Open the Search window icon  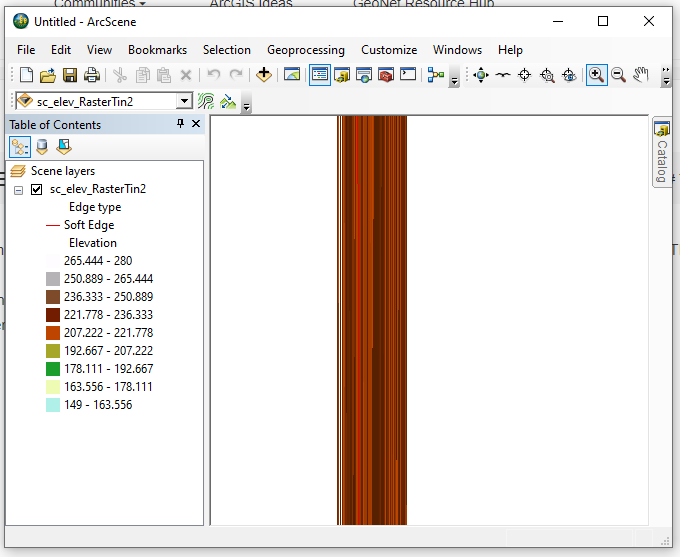click(364, 75)
